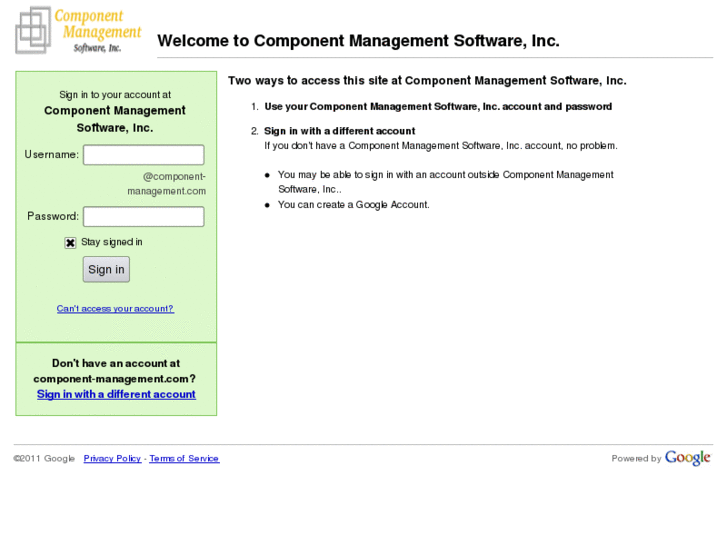Open the Terms of Service link
The width and height of the screenshot is (727, 545).
(x=184, y=458)
